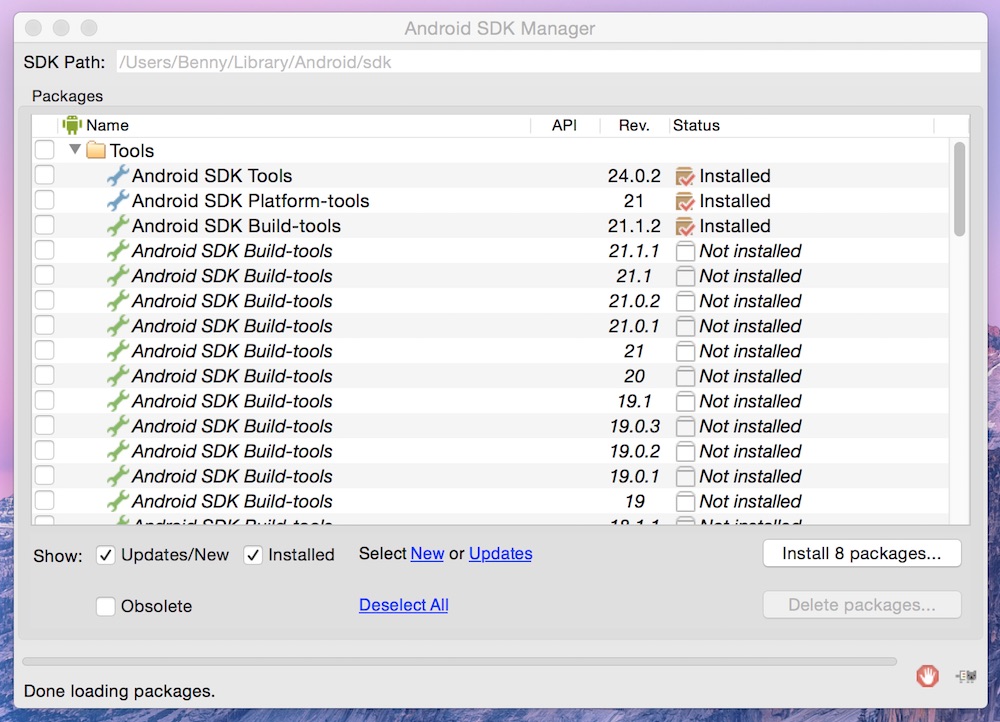The width and height of the screenshot is (1000, 722).
Task: Click the wrench icon for Build-tools revision 21.1.2
Action: [118, 226]
